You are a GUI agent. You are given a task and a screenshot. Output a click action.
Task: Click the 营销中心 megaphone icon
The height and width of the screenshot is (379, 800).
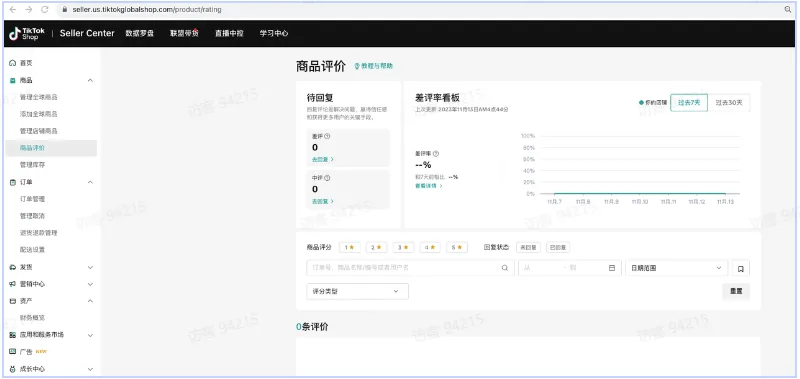tap(13, 284)
